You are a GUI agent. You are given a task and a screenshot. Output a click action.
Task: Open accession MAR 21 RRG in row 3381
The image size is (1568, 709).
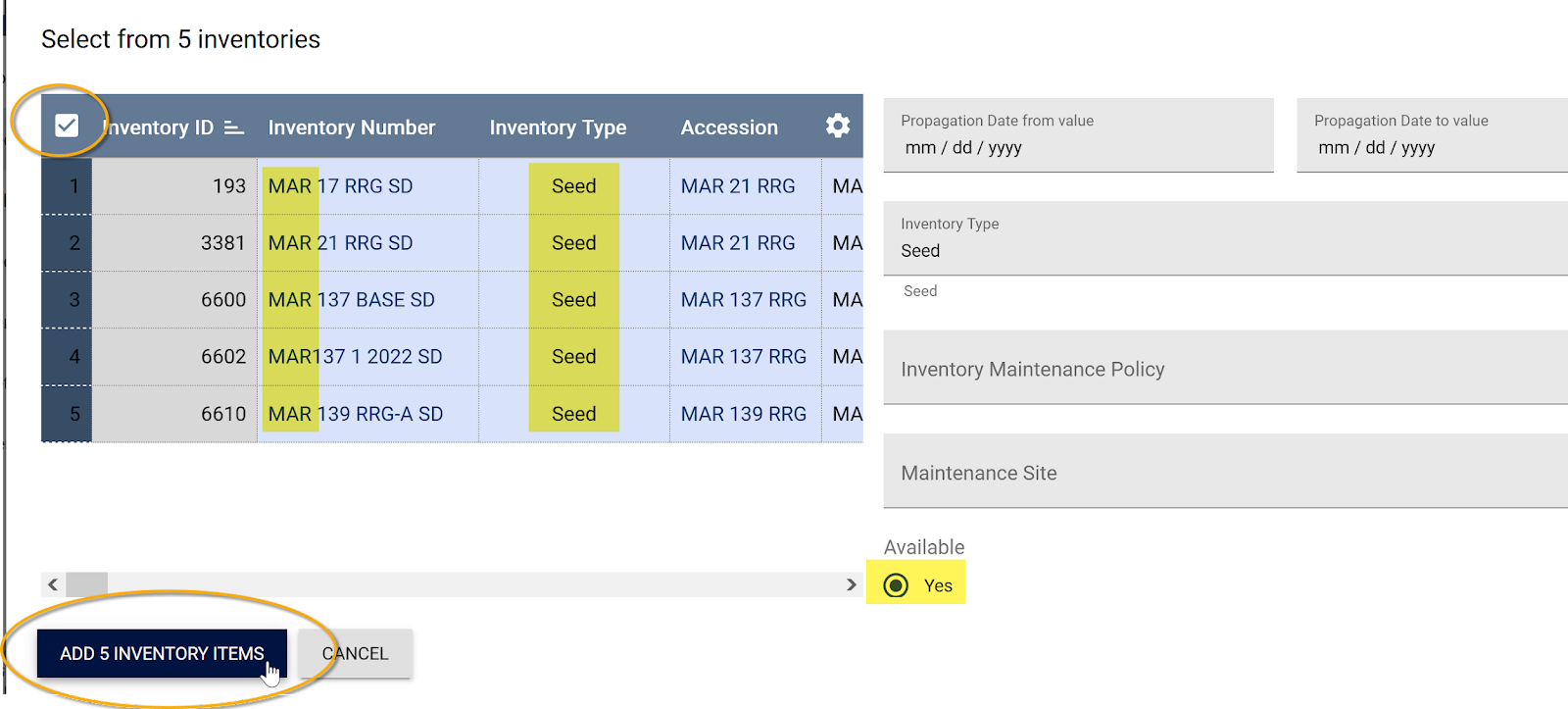pyautogui.click(x=738, y=243)
